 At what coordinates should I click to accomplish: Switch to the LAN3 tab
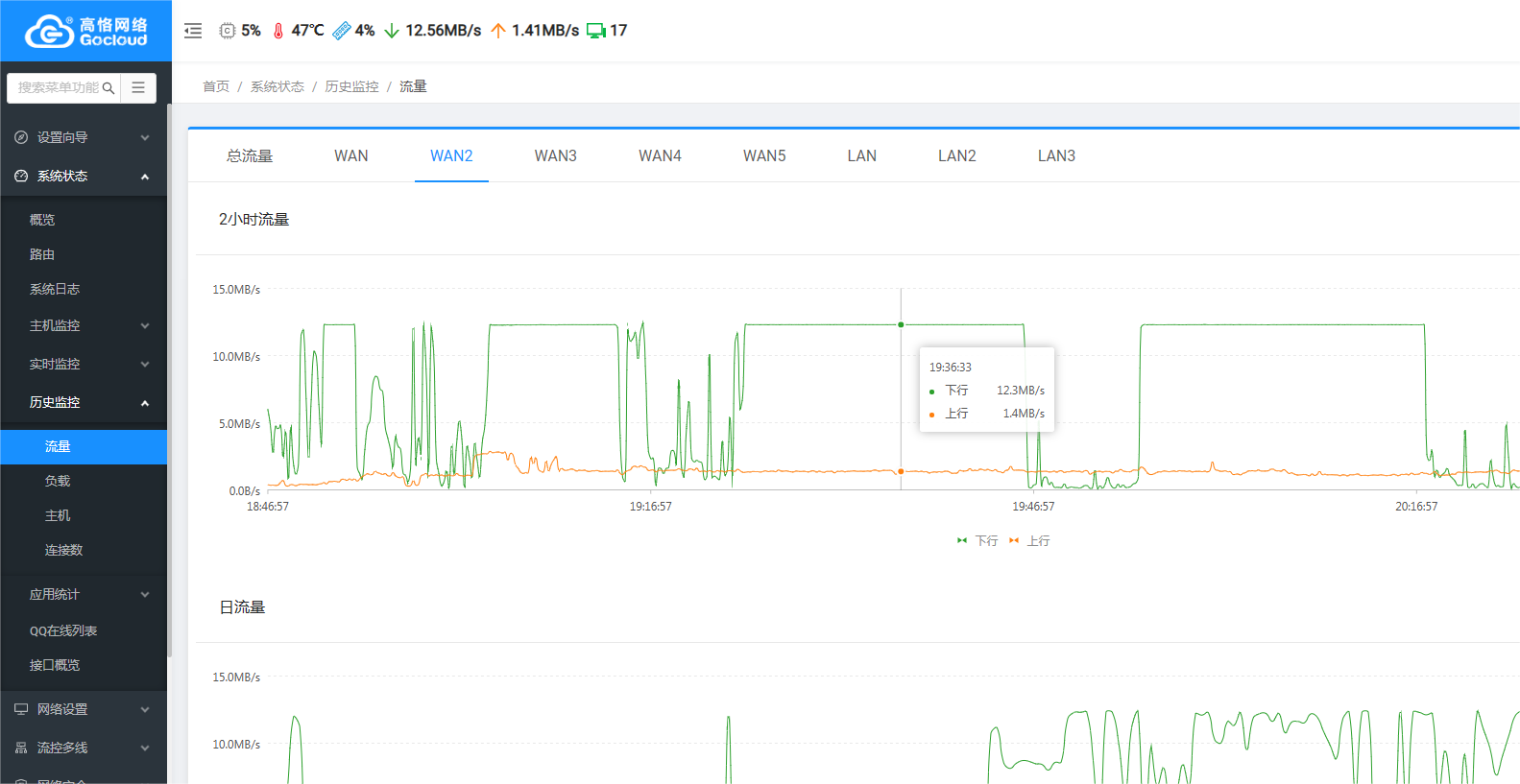tap(1056, 155)
